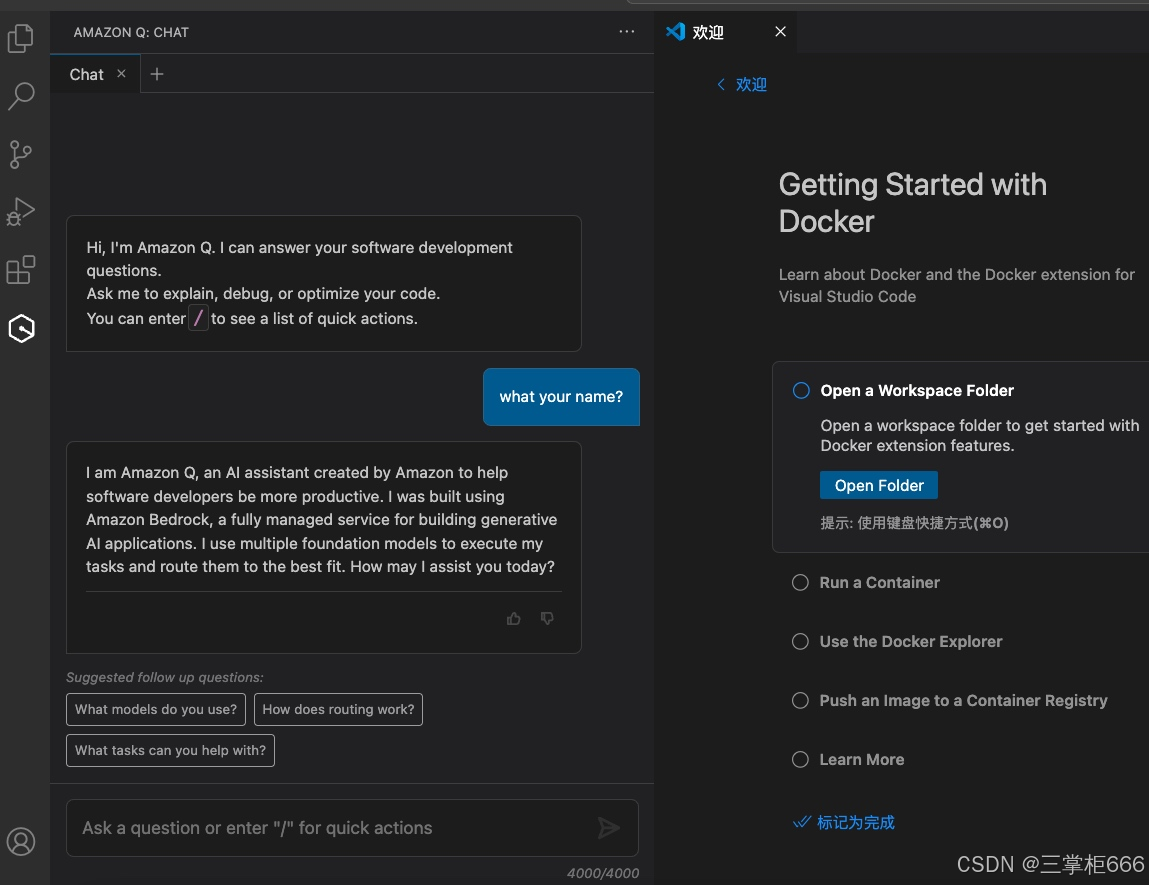Toggle the Open a Workspace Folder step circle
This screenshot has height=885, width=1149.
click(x=801, y=390)
